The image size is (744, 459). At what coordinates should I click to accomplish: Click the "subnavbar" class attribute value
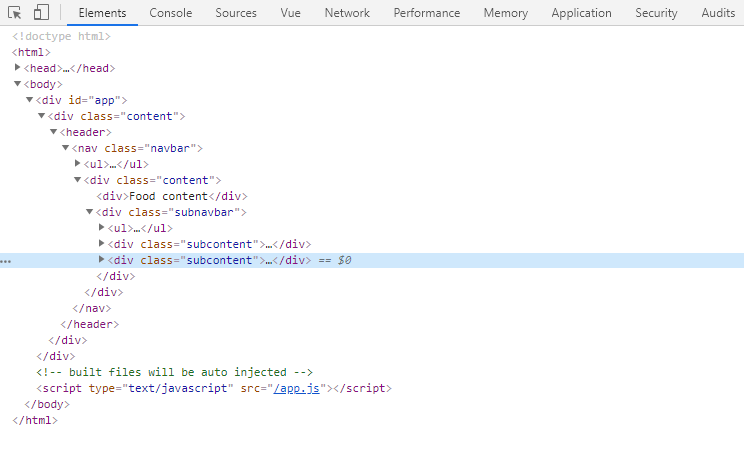click(205, 212)
